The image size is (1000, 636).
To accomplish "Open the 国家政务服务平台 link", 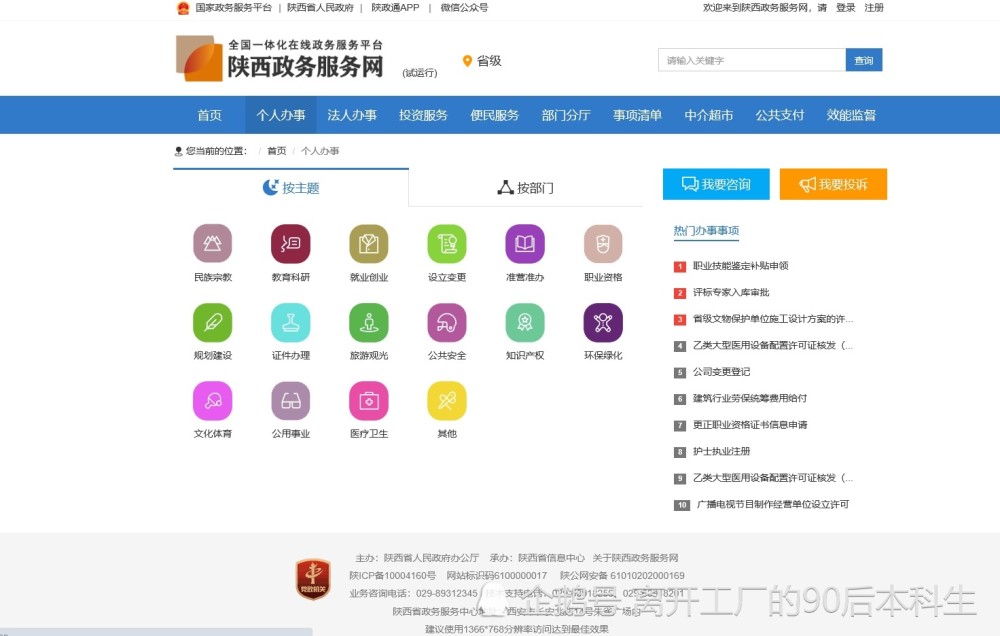I will click(233, 8).
